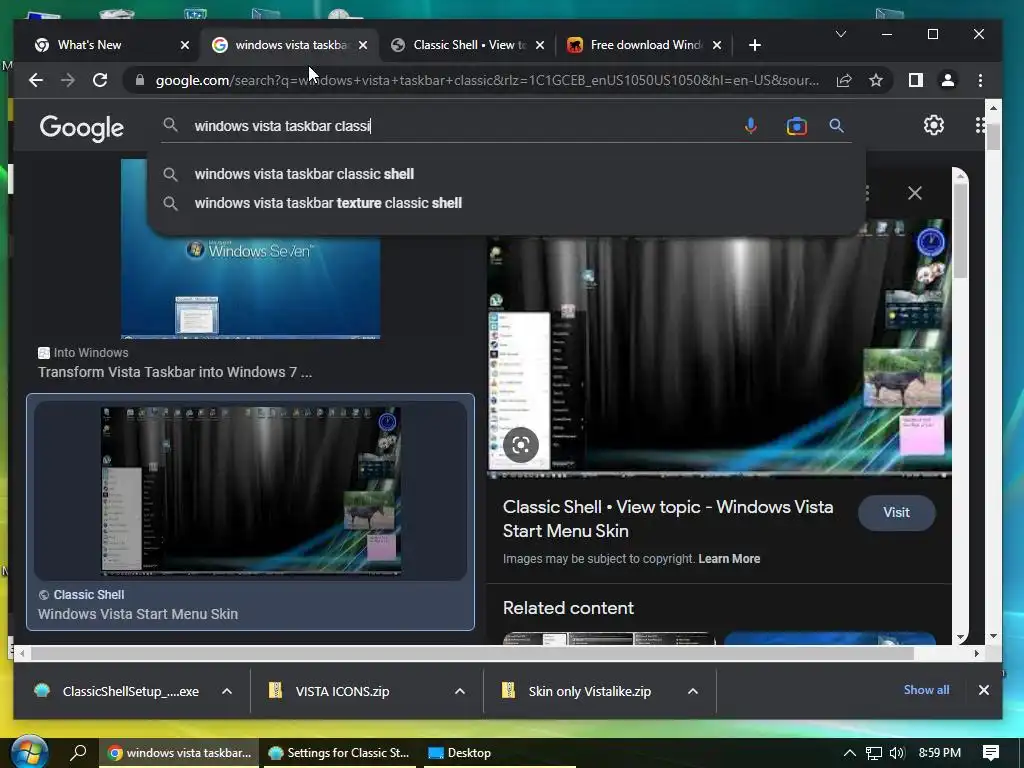Click page scrollbar down arrow

point(993,636)
